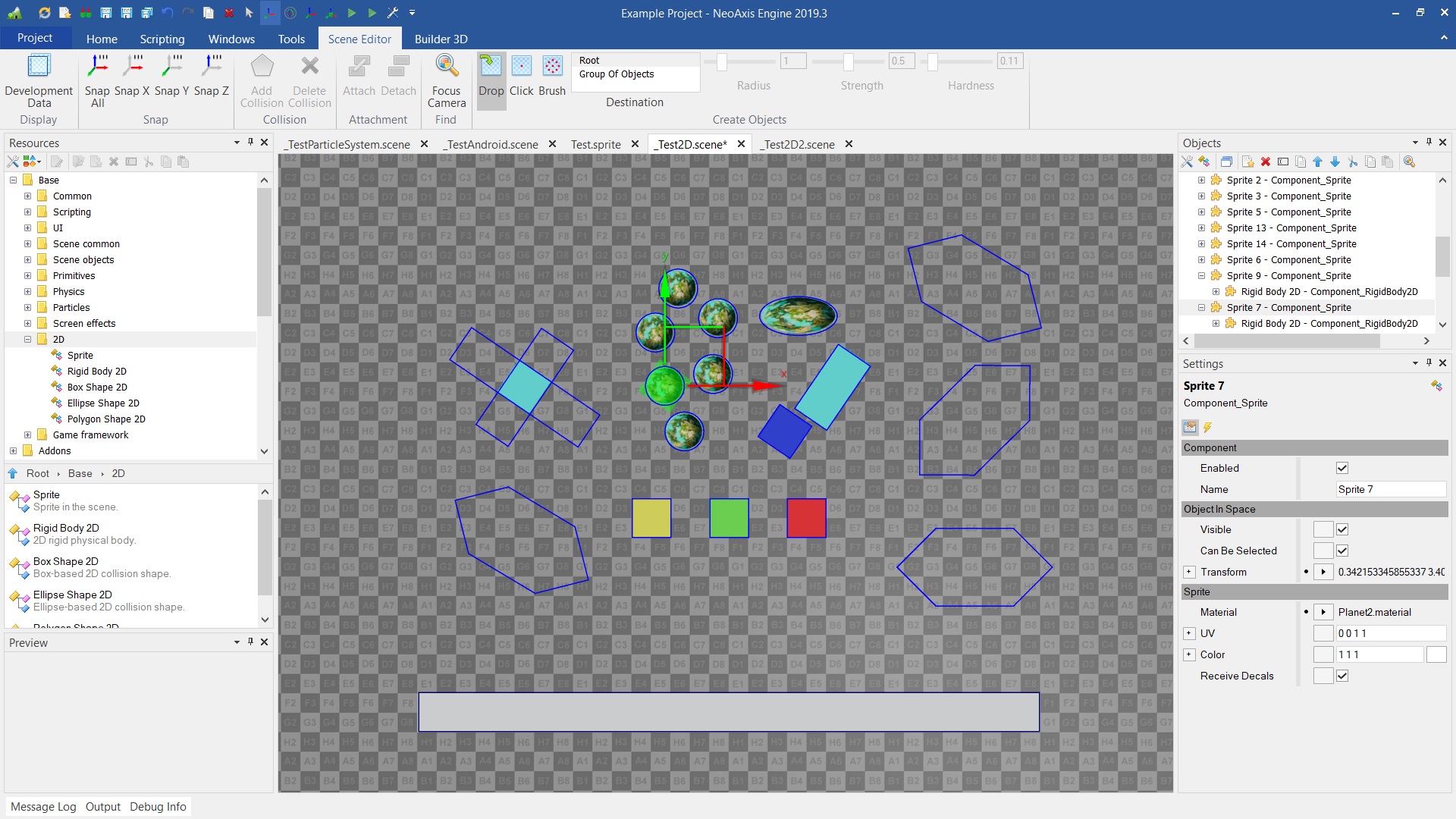Open the Message Log panel
The height and width of the screenshot is (819, 1456).
pos(43,807)
